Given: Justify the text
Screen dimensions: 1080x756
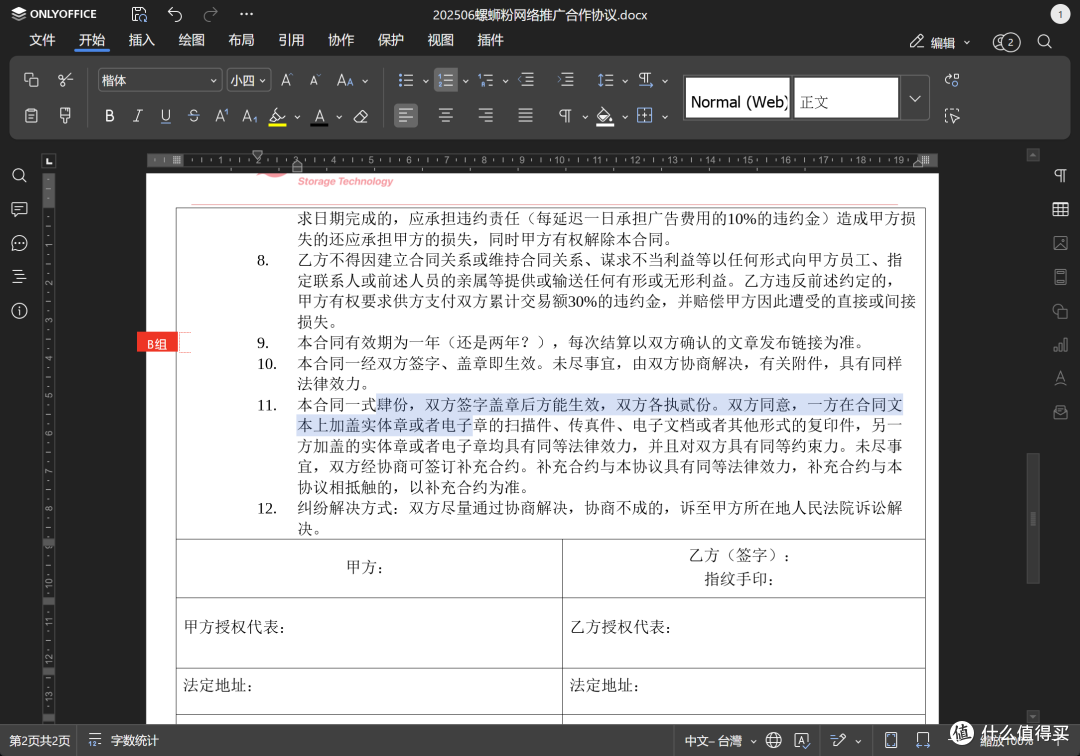Looking at the screenshot, I should (526, 116).
